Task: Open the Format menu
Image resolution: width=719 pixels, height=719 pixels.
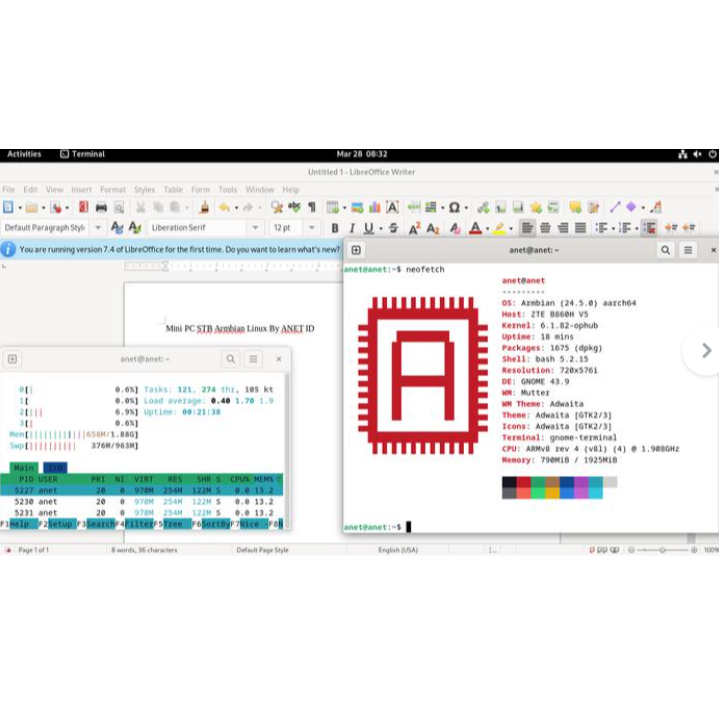Action: tap(113, 189)
